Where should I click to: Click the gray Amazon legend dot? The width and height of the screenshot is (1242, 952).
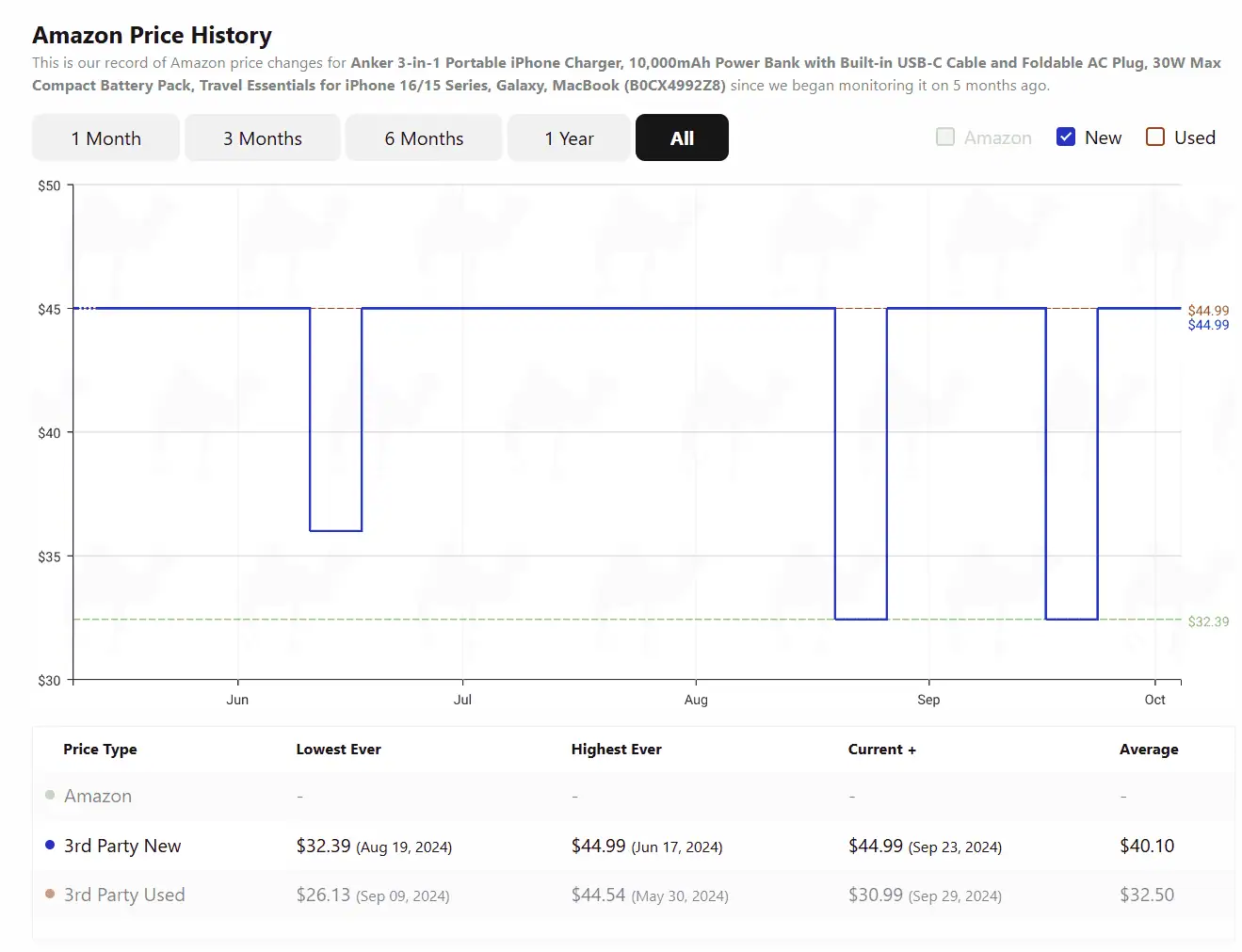pos(50,795)
